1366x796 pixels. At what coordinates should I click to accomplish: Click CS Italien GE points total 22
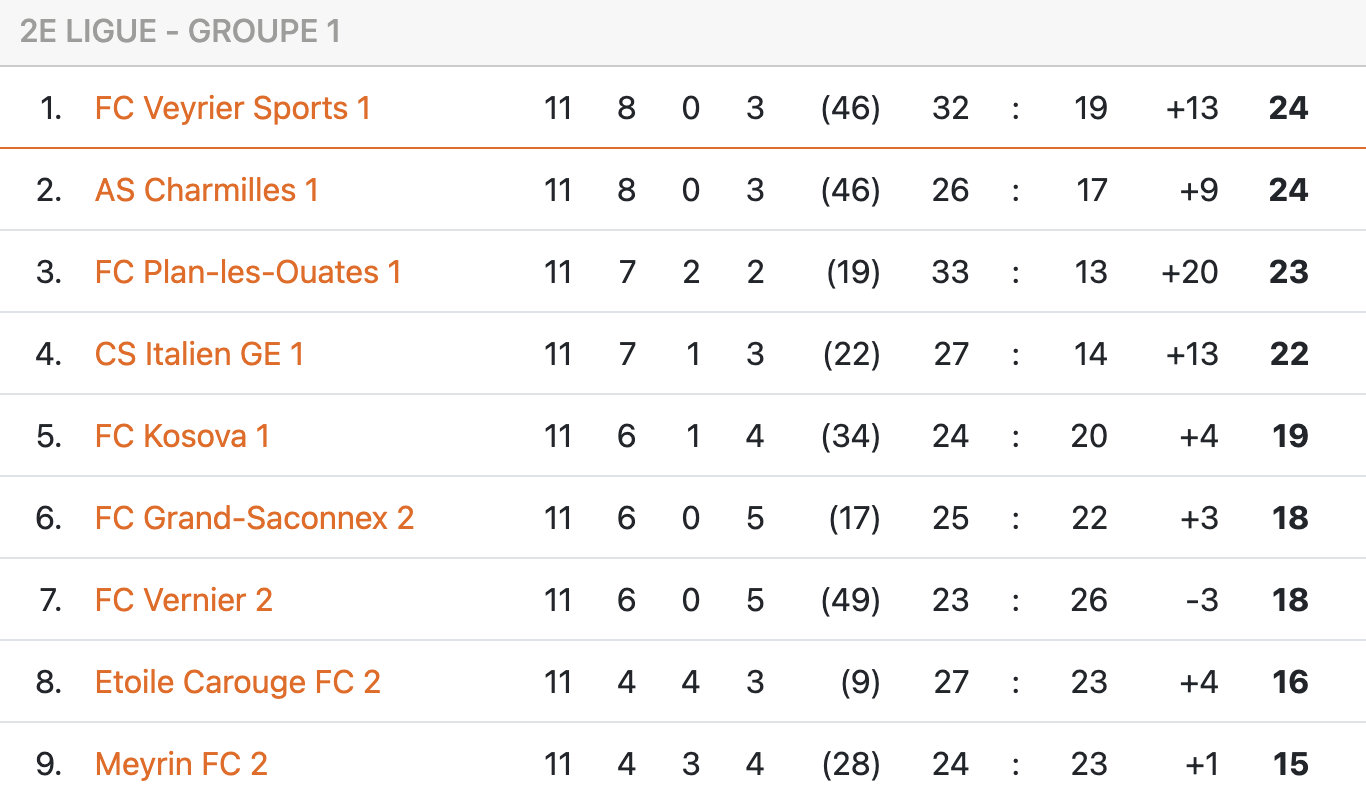1288,354
